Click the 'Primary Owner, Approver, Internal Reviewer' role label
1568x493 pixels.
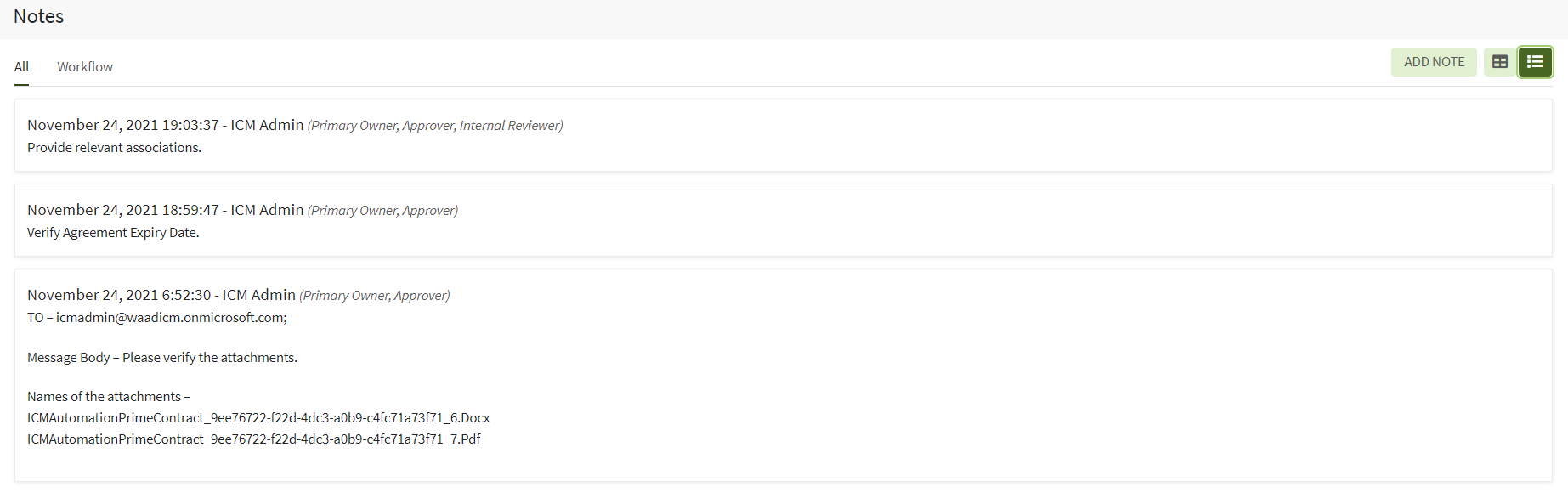click(x=435, y=126)
